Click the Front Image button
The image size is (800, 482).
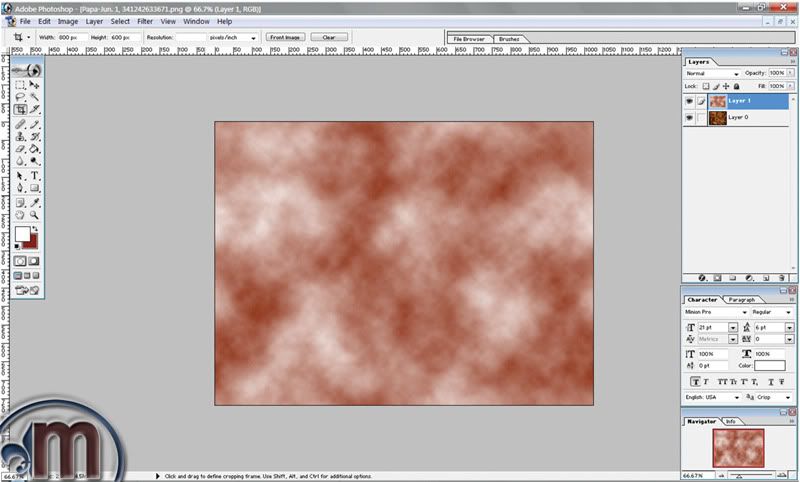pos(285,37)
